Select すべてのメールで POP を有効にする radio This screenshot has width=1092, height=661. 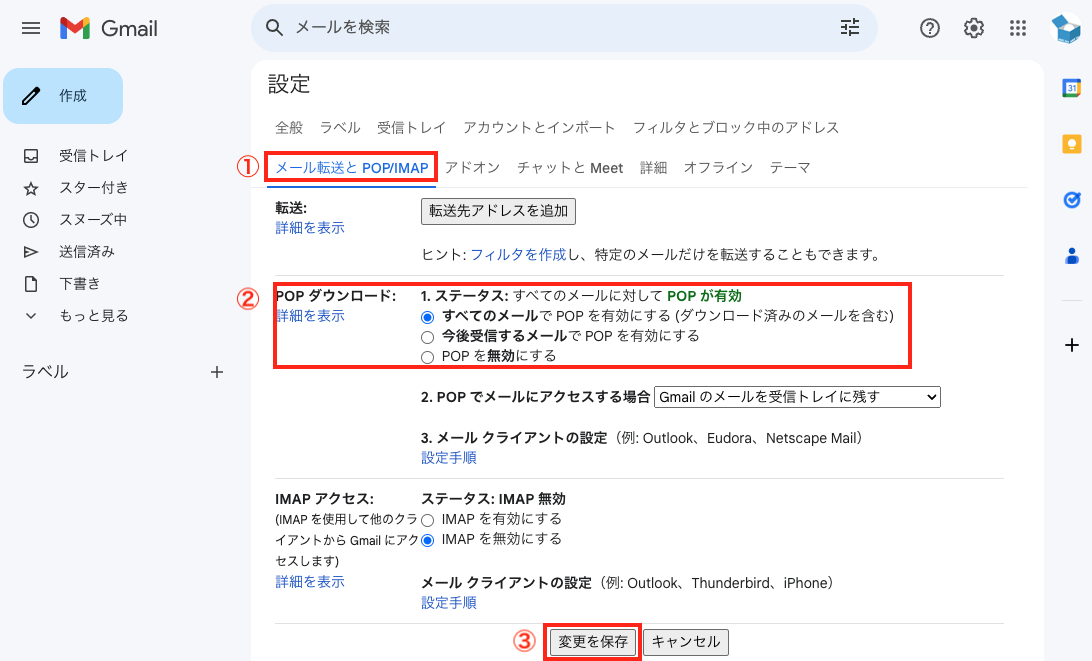coord(428,317)
